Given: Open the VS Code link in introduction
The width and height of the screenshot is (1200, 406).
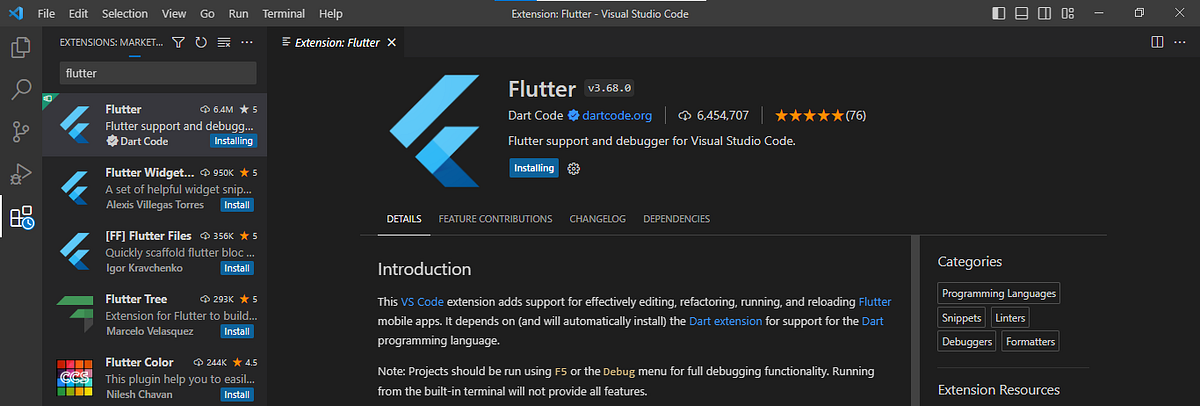Looking at the screenshot, I should (x=422, y=301).
